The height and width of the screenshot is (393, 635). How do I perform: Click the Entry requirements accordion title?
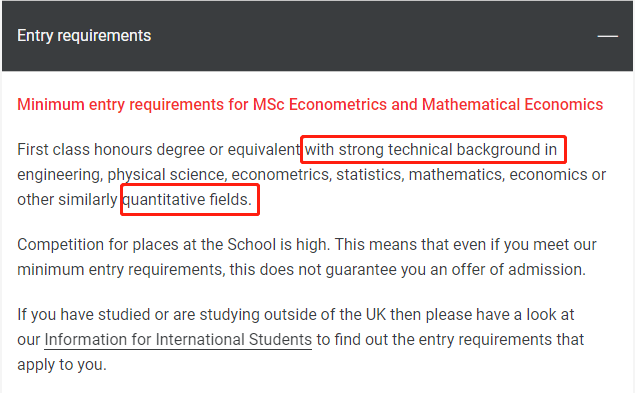point(84,36)
